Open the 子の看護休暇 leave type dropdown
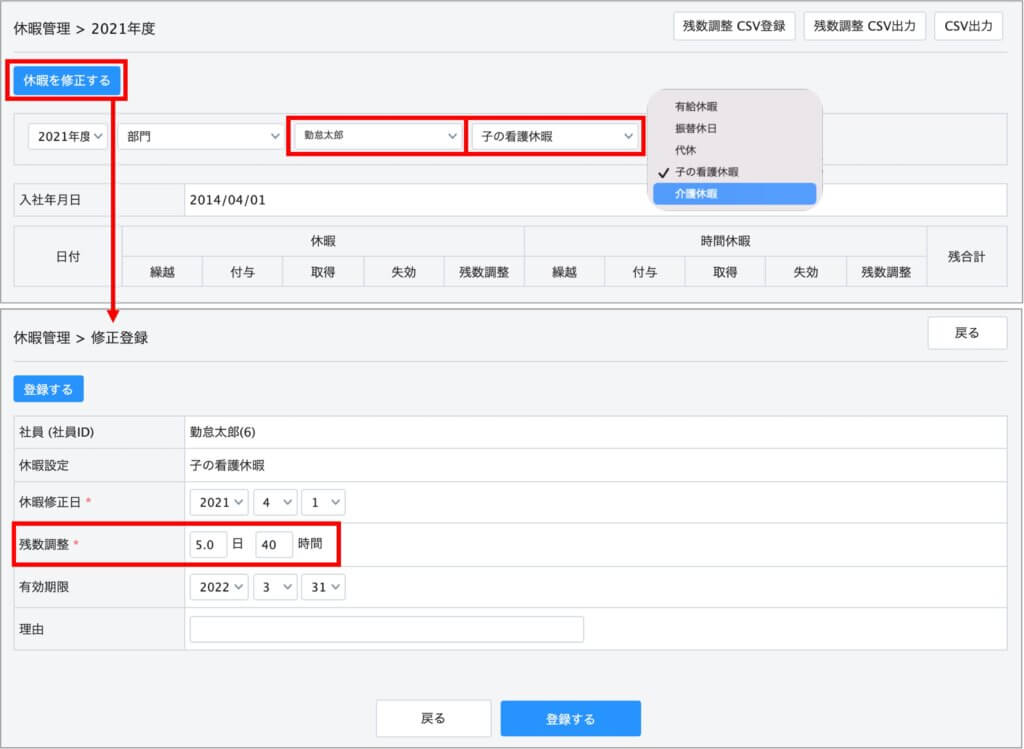Image resolution: width=1024 pixels, height=749 pixels. [555, 136]
